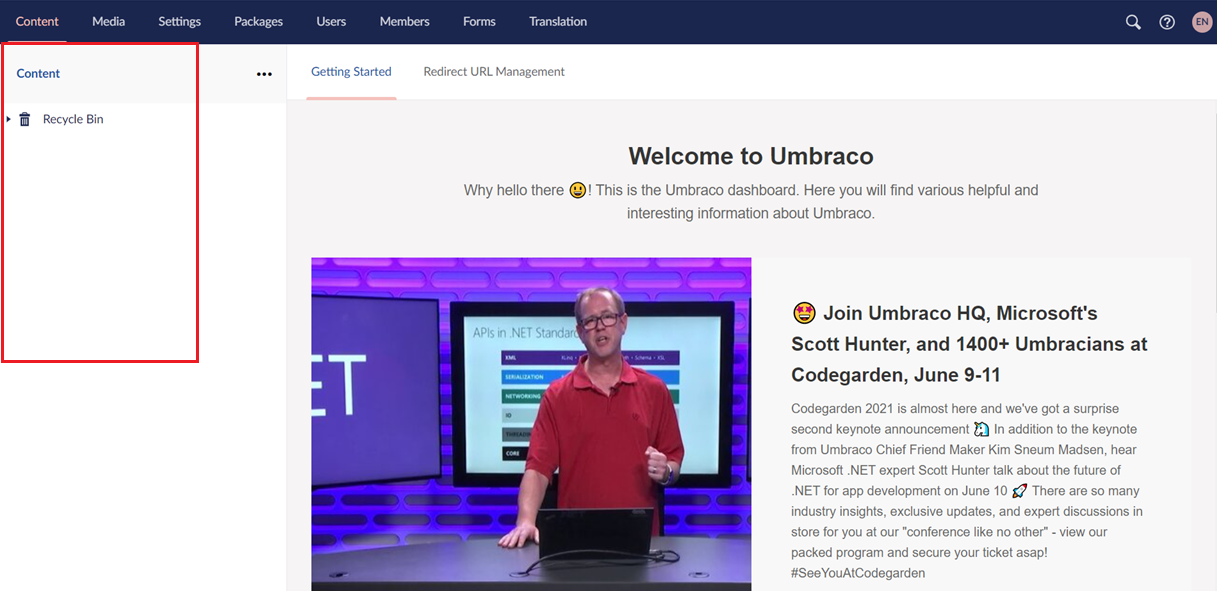Screen dimensions: 1217x591
Task: Switch to Redirect URL Management tab
Action: (494, 72)
